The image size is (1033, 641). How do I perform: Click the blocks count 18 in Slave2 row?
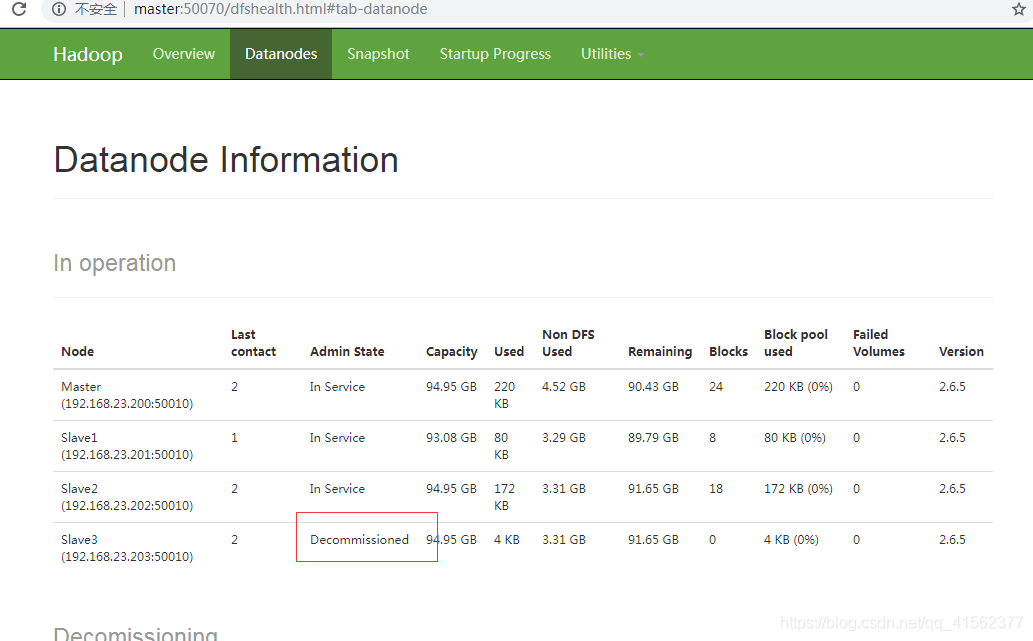(716, 489)
